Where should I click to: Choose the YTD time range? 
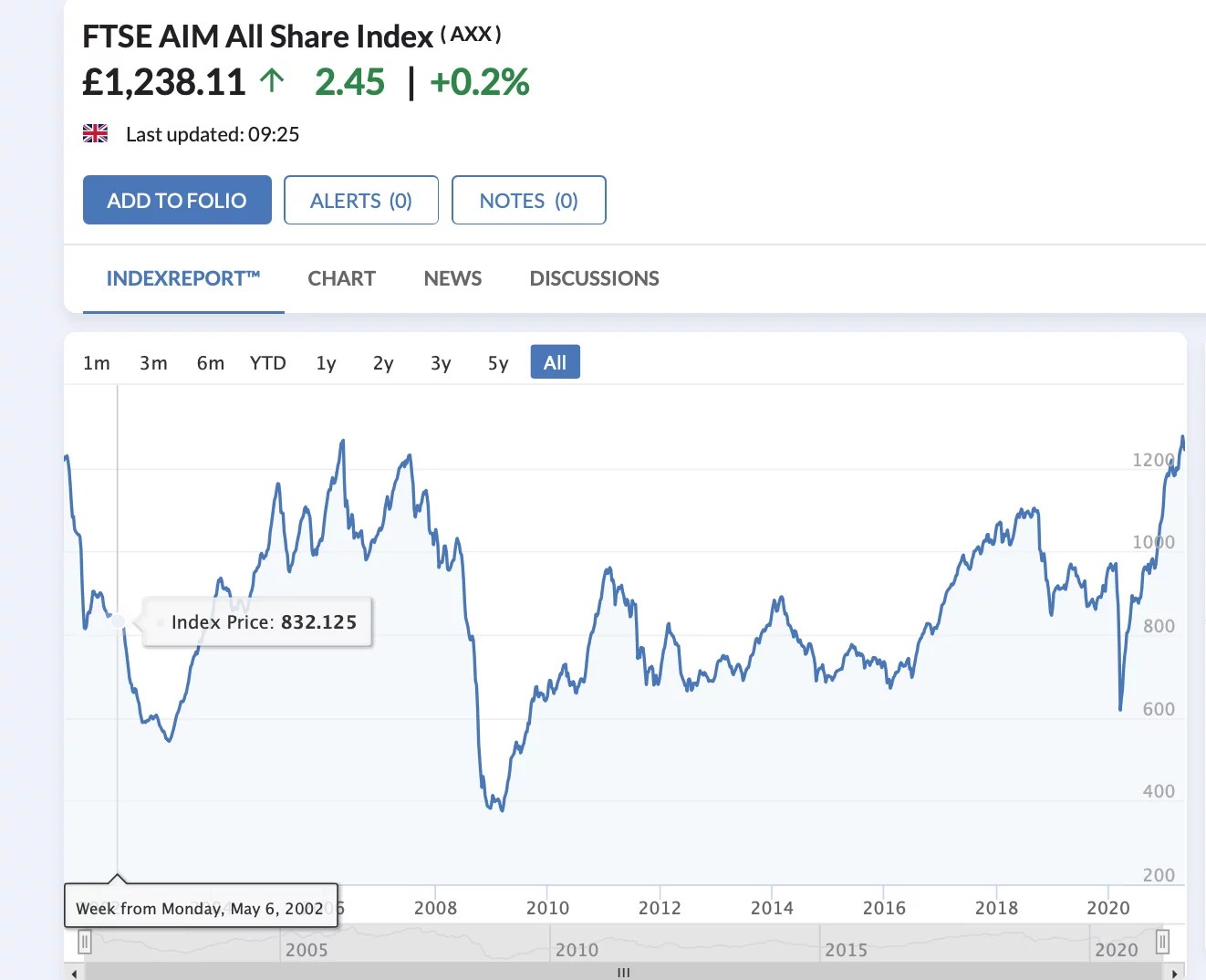268,362
